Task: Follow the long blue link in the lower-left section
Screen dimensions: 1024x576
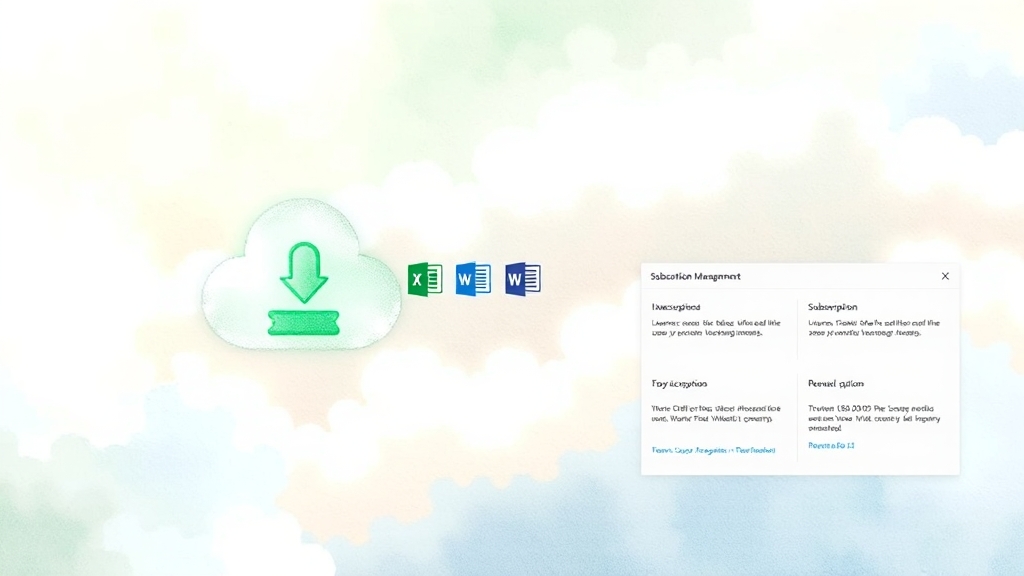Action: tap(713, 450)
